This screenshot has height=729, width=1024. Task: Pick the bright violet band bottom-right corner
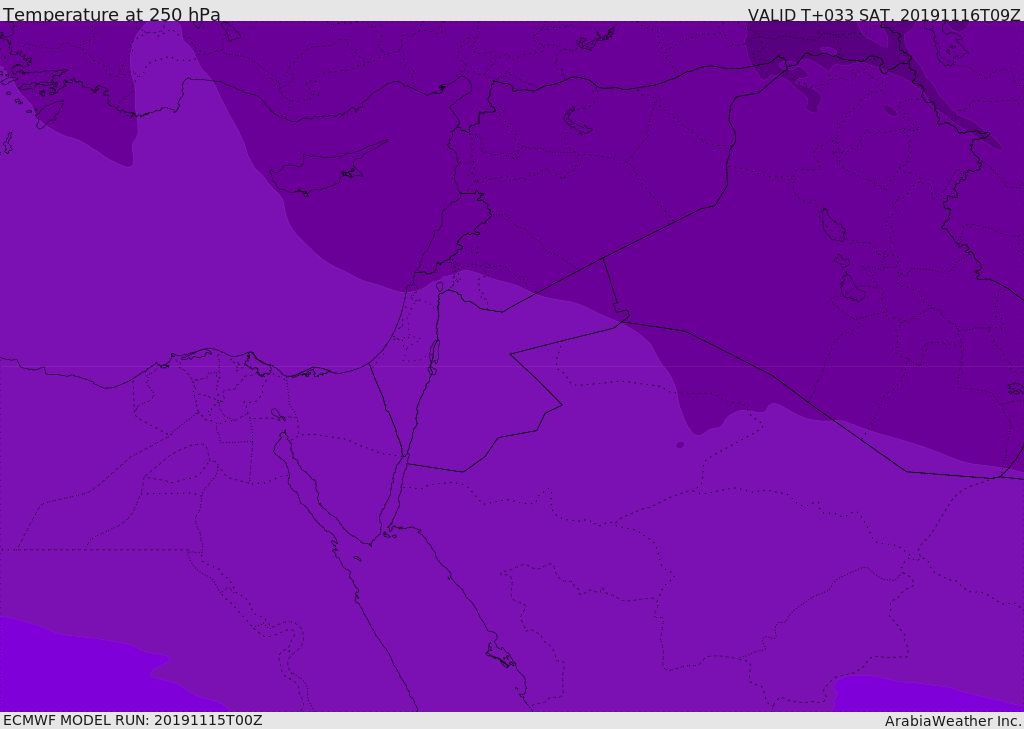tap(920, 693)
